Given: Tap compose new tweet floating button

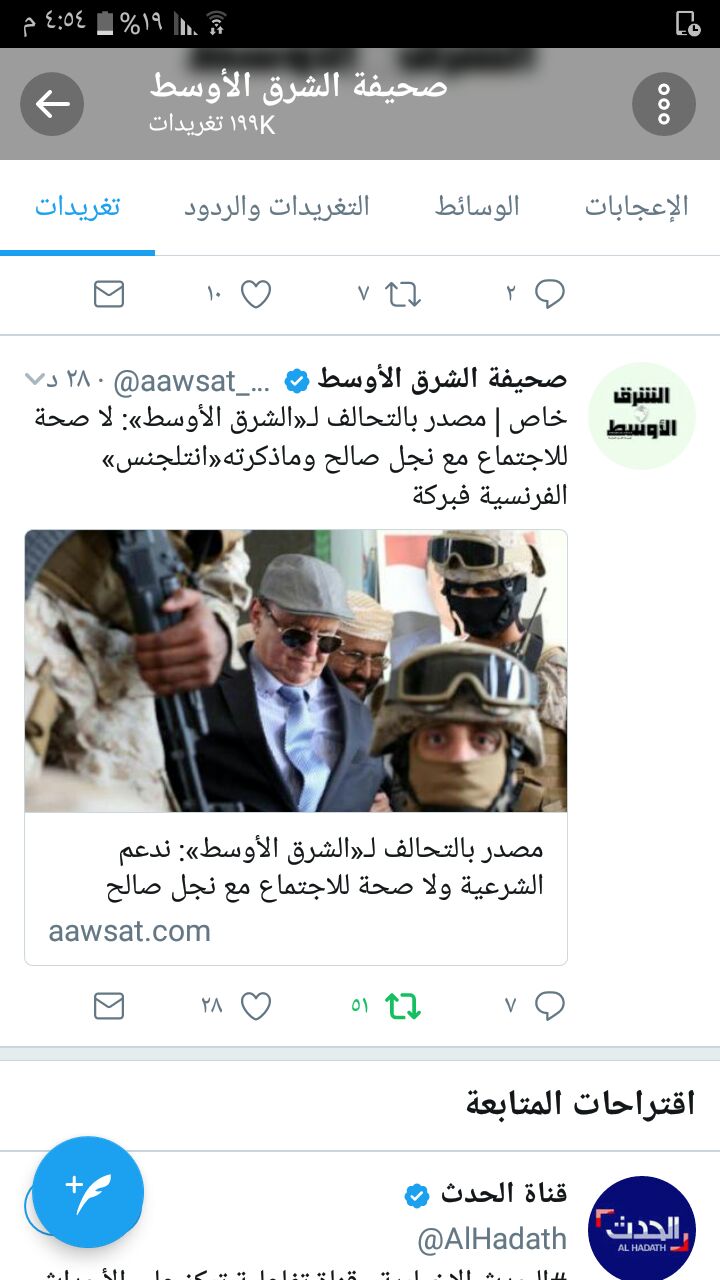Looking at the screenshot, I should point(88,1192).
